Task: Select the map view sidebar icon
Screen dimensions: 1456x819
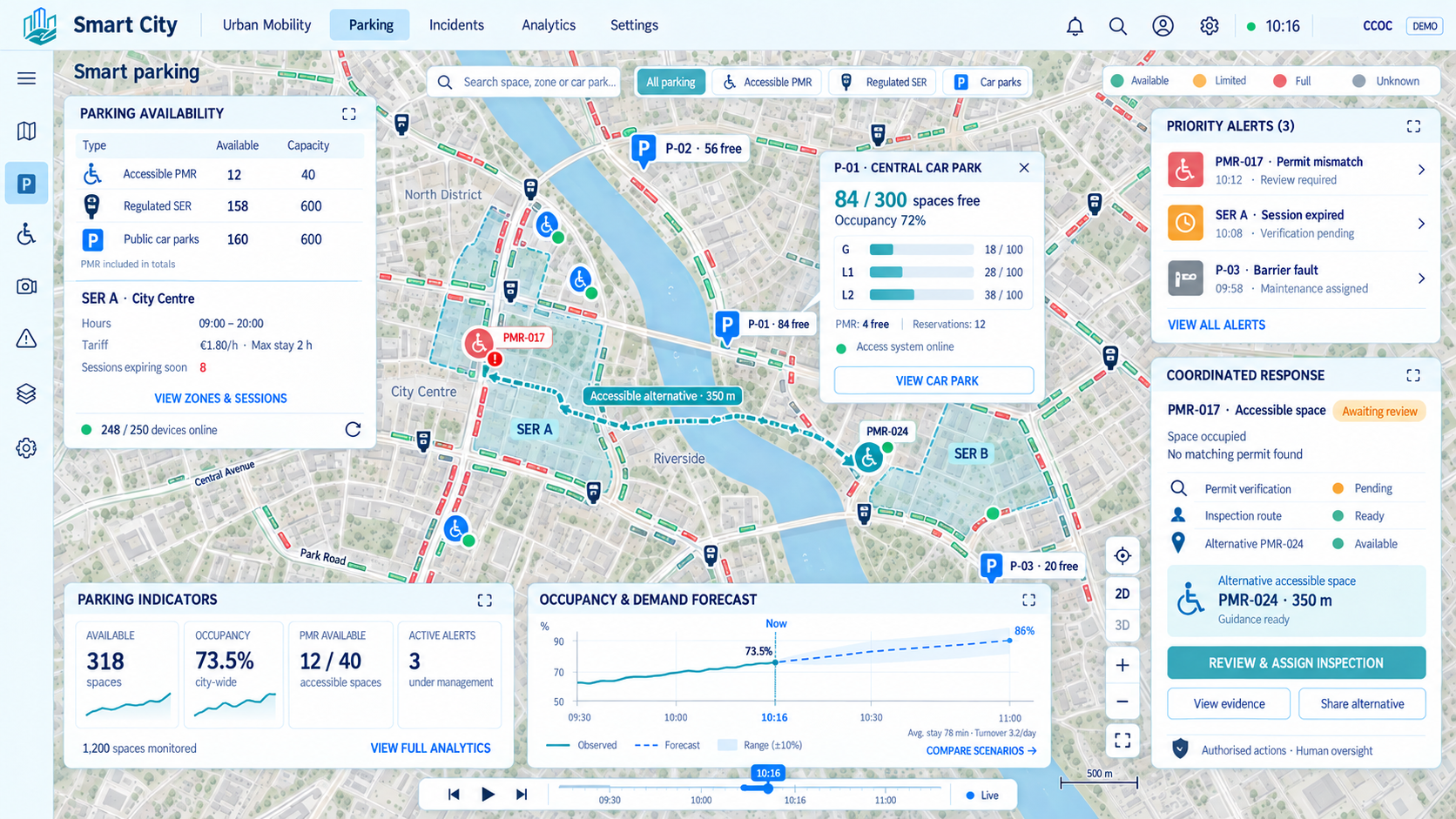Action: tap(27, 131)
